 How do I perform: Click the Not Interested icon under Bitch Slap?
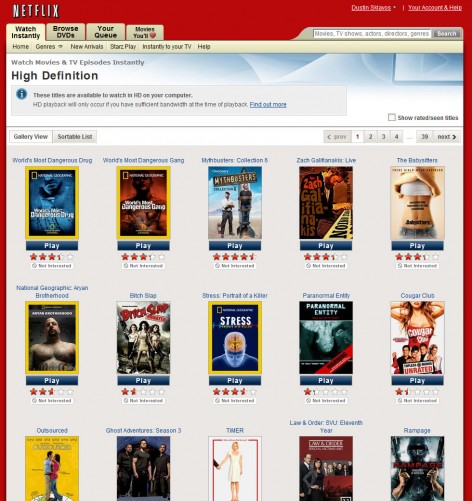[x=126, y=401]
